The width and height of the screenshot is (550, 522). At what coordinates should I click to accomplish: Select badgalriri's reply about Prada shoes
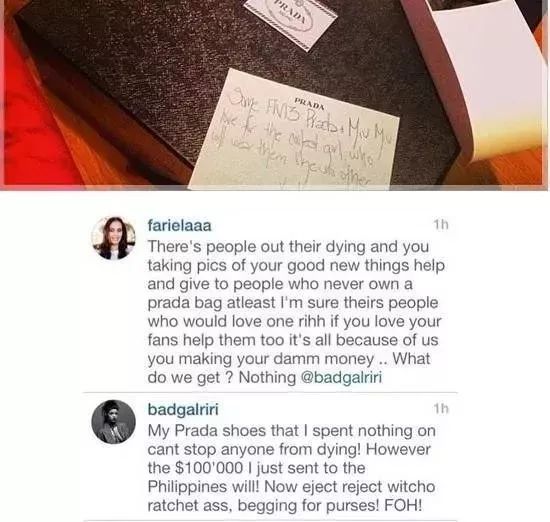click(x=291, y=468)
